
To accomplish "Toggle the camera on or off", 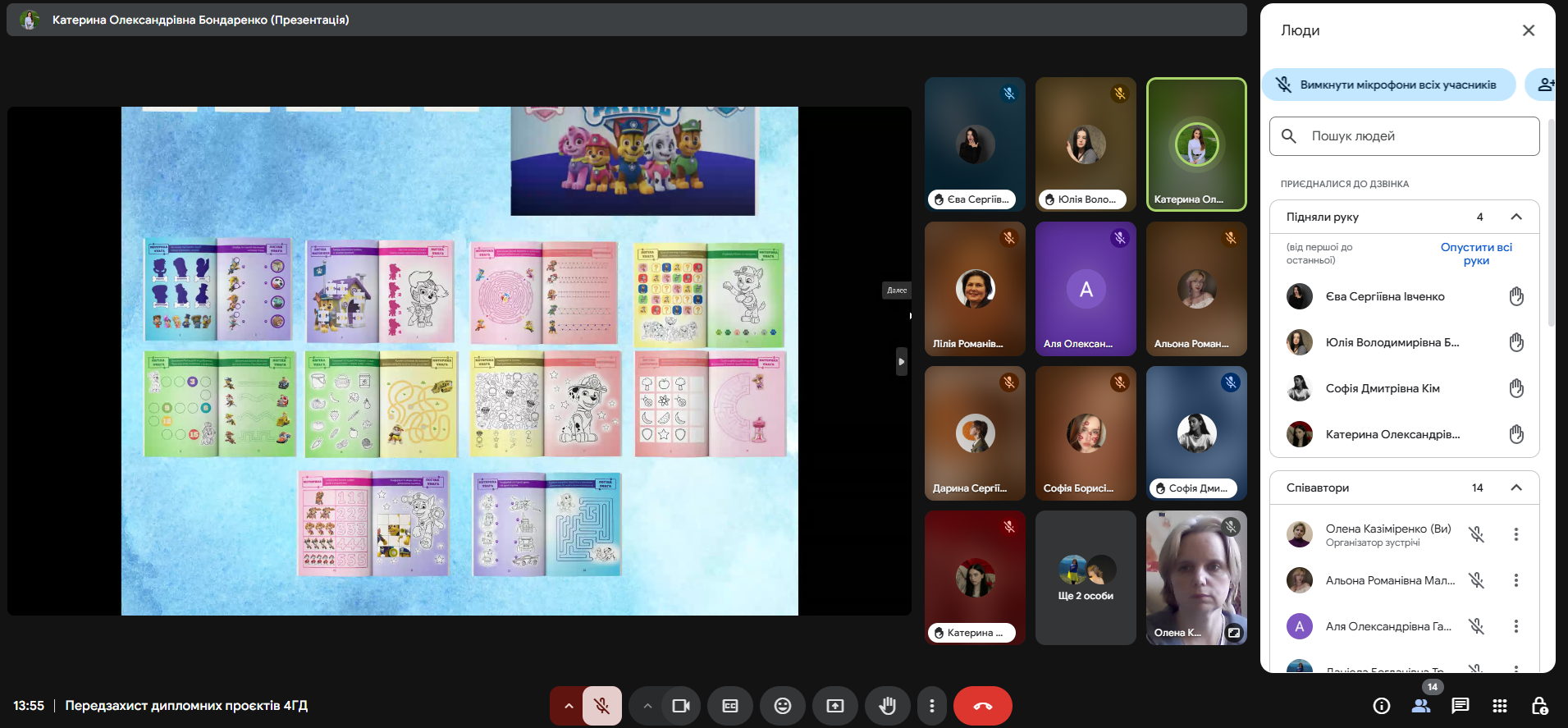I will (681, 706).
